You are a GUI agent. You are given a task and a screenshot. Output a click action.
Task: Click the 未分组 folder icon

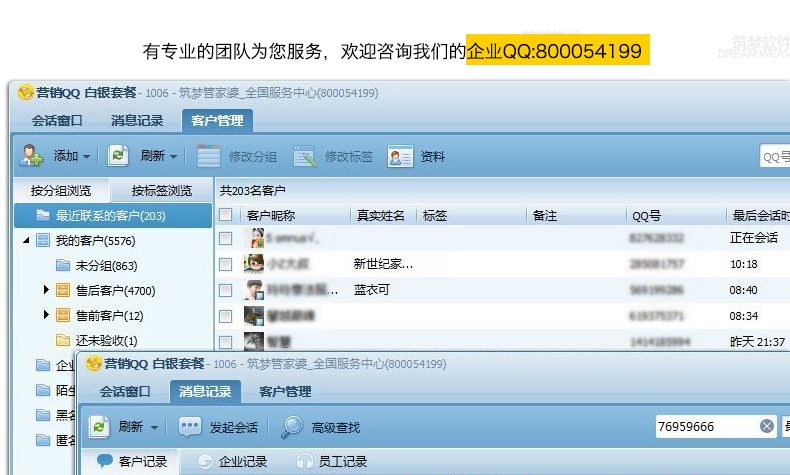(63, 265)
